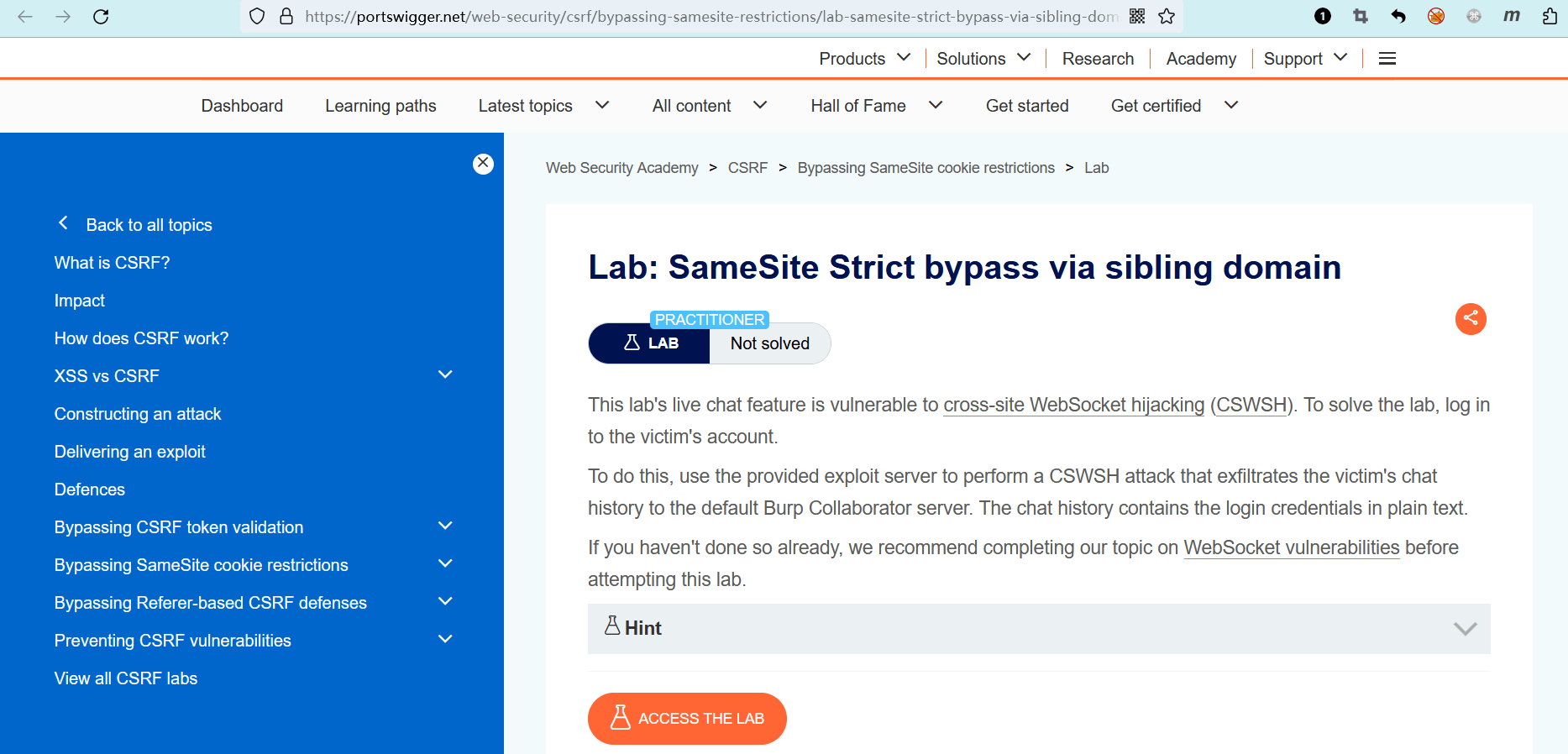This screenshot has height=754, width=1568.
Task: Click the back chevron beside Back to all topics
Action: click(63, 223)
